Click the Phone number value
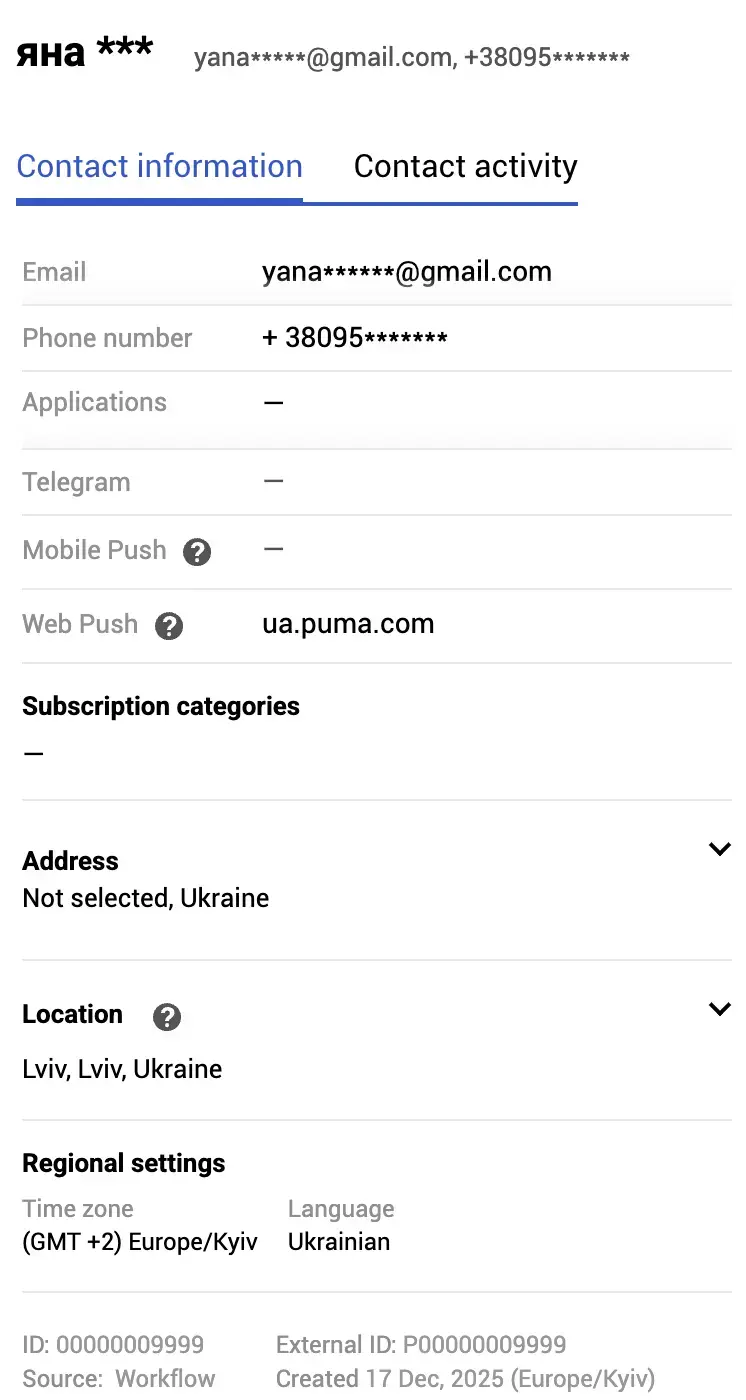 (354, 337)
